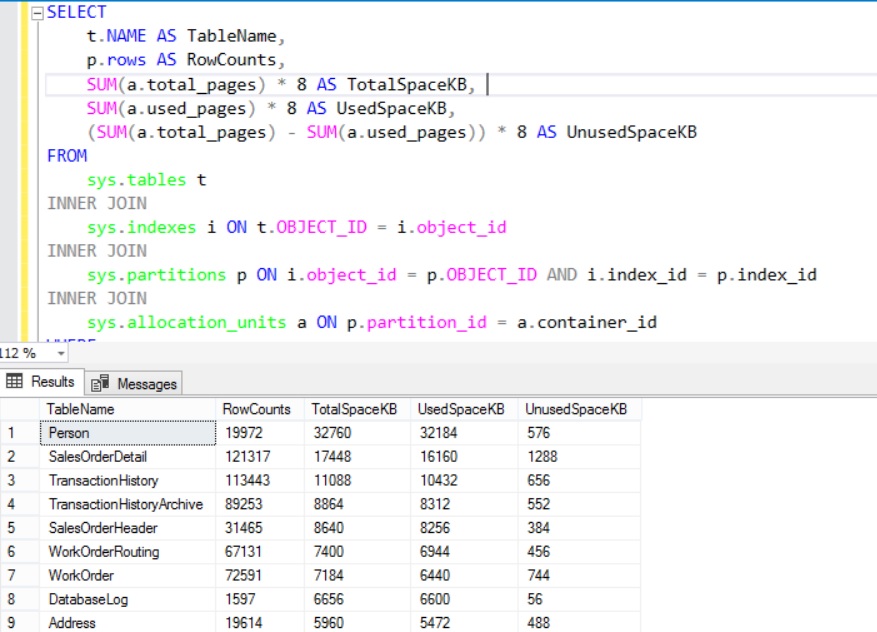Click the SELECT keyword in editor

pyautogui.click(x=77, y=12)
